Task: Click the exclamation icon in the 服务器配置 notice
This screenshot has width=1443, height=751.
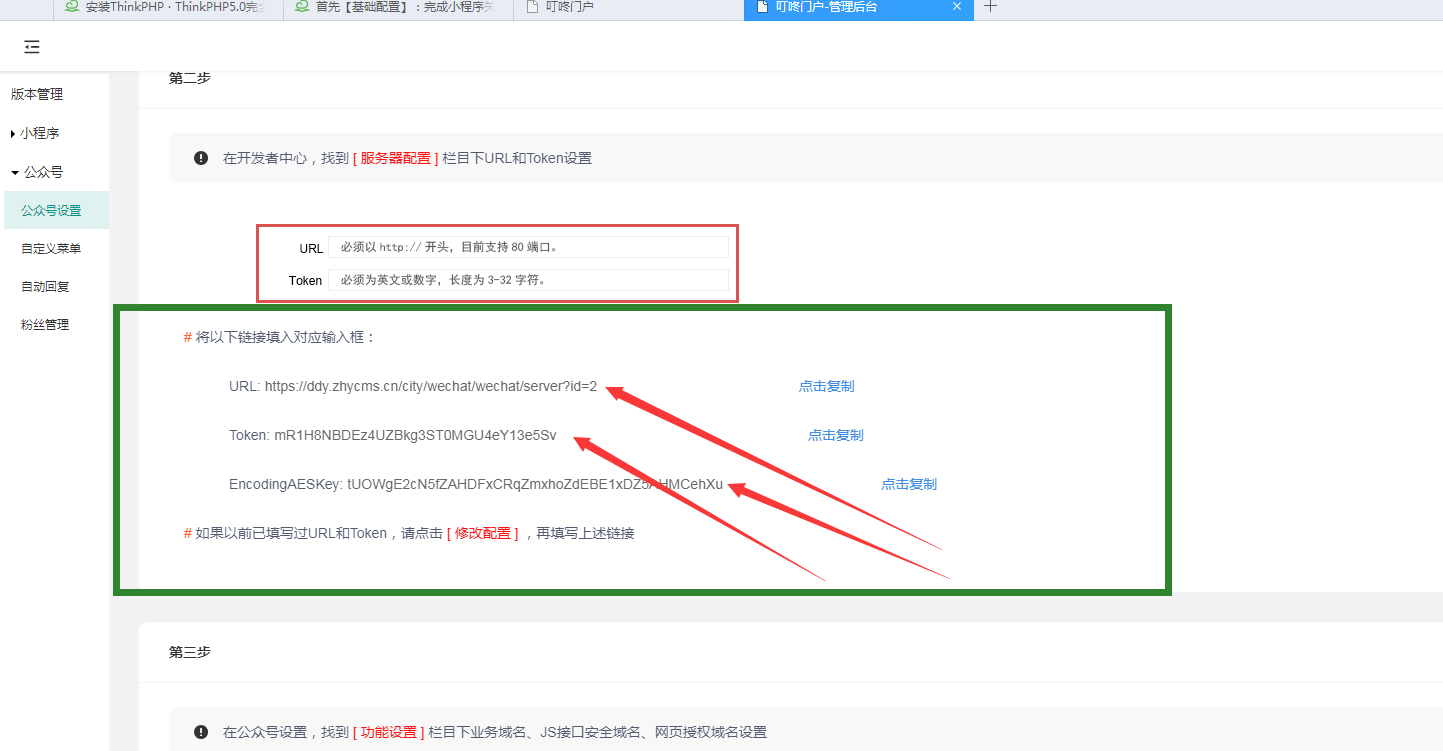Action: [201, 158]
